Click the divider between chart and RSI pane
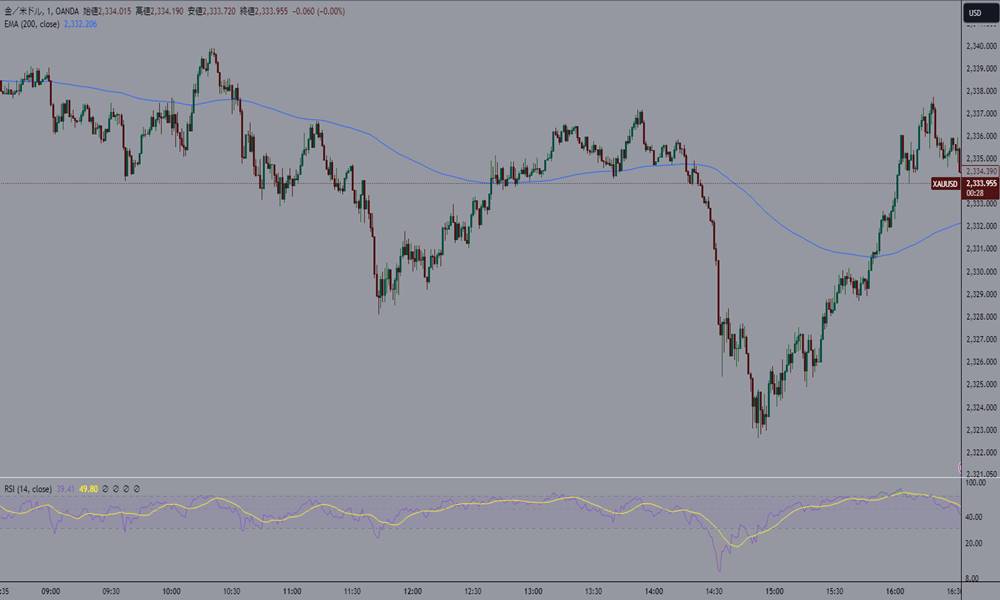This screenshot has height=600, width=1000. pos(480,478)
